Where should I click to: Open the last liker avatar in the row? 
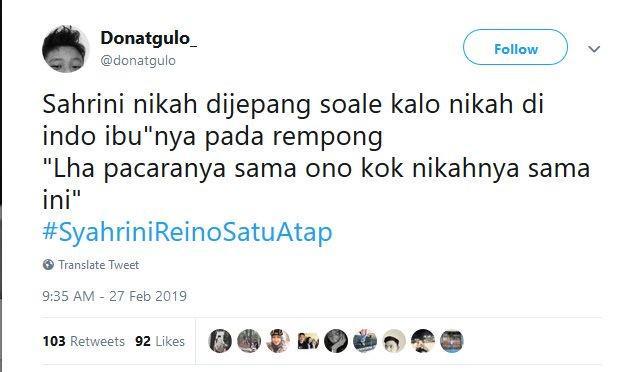452,341
